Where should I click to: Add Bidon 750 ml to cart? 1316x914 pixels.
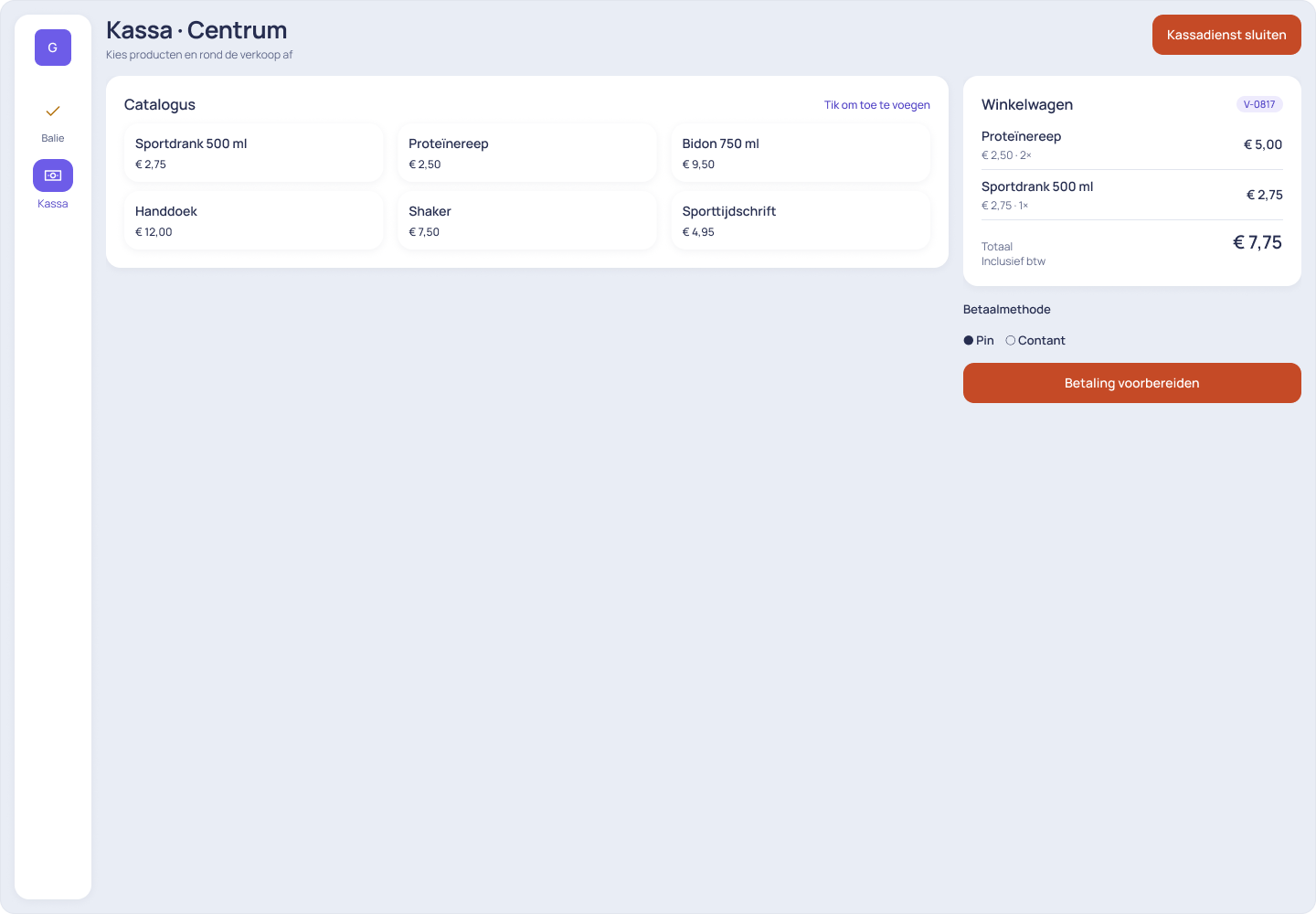[801, 153]
